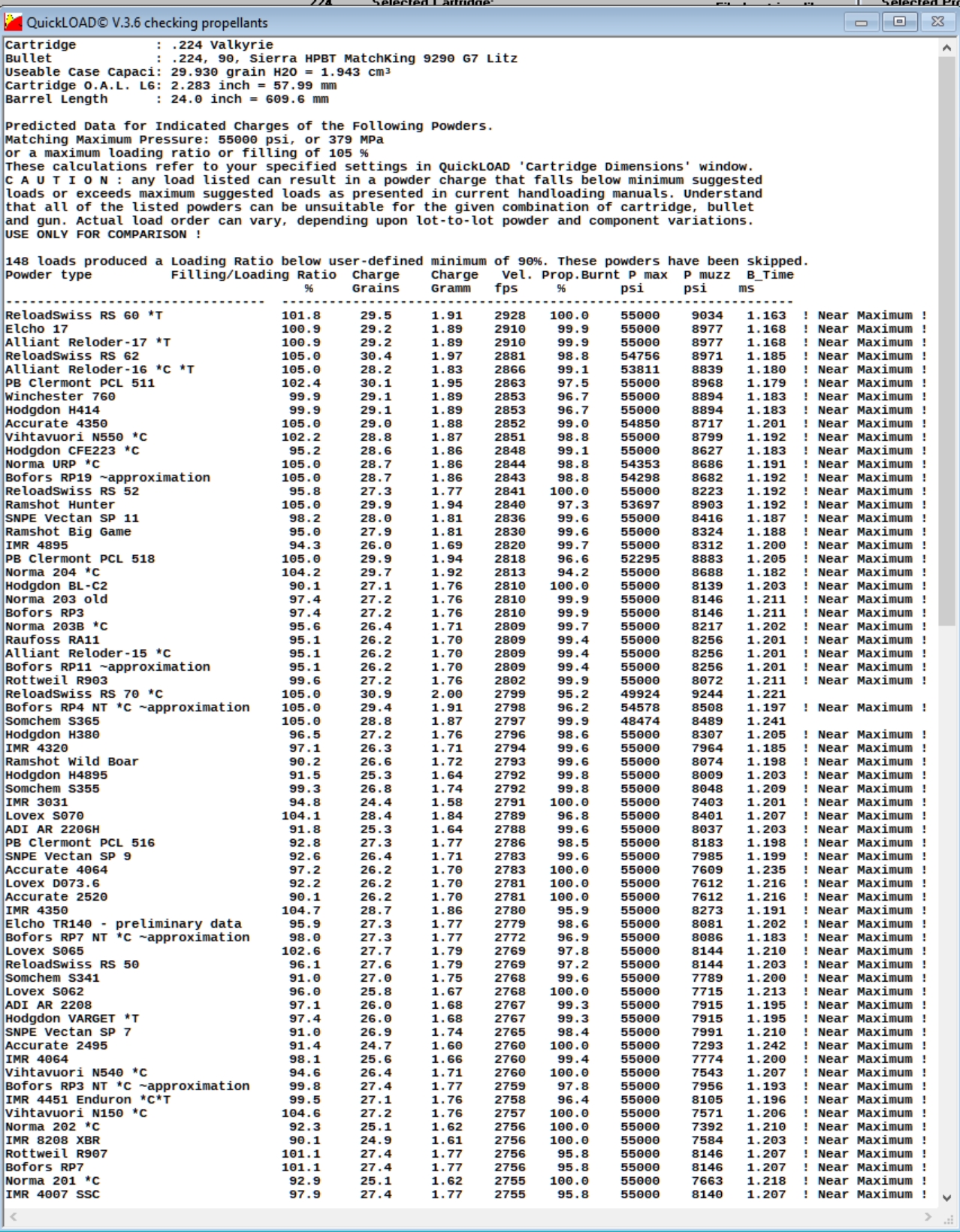Select Vihtavuori N540 *C entry
The width and height of the screenshot is (960, 1232).
466,1073
